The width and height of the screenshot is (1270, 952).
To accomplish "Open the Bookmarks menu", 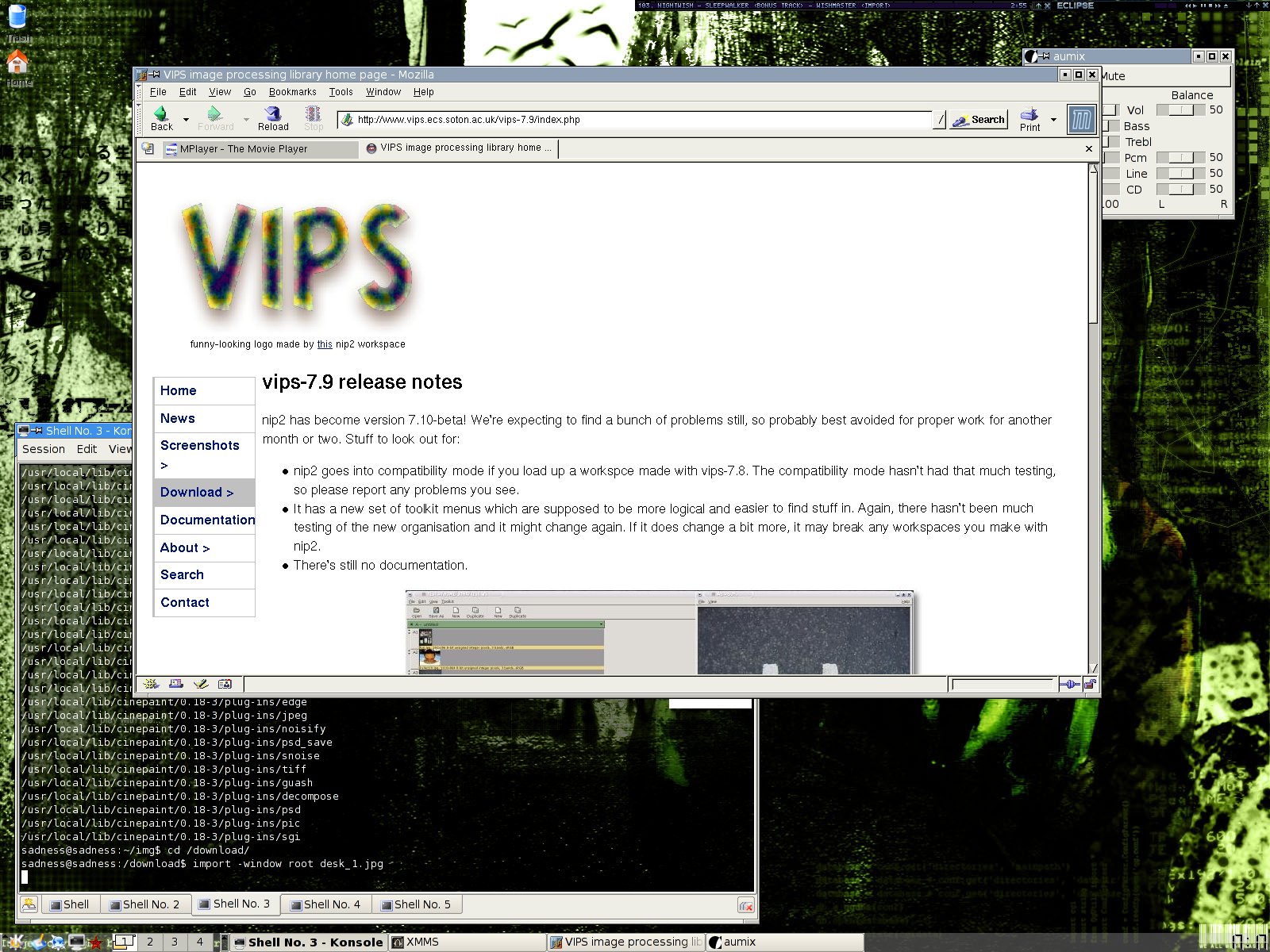I will click(x=292, y=92).
